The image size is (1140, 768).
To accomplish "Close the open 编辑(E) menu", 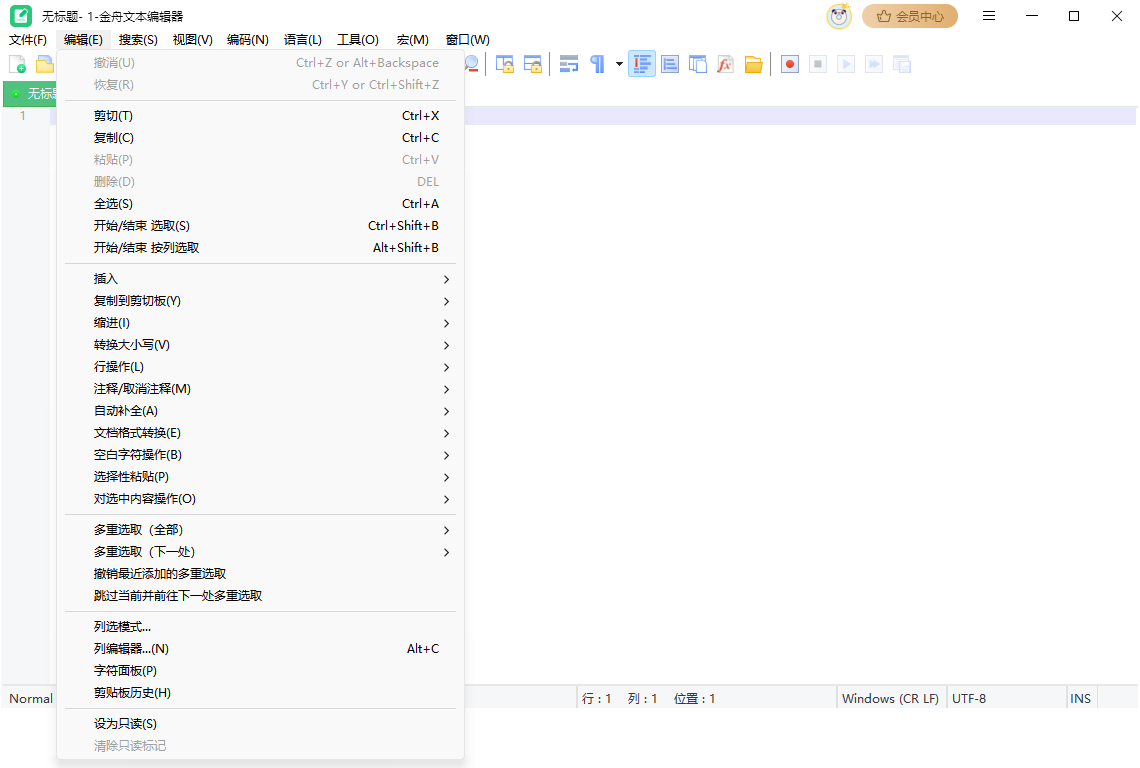I will point(83,39).
